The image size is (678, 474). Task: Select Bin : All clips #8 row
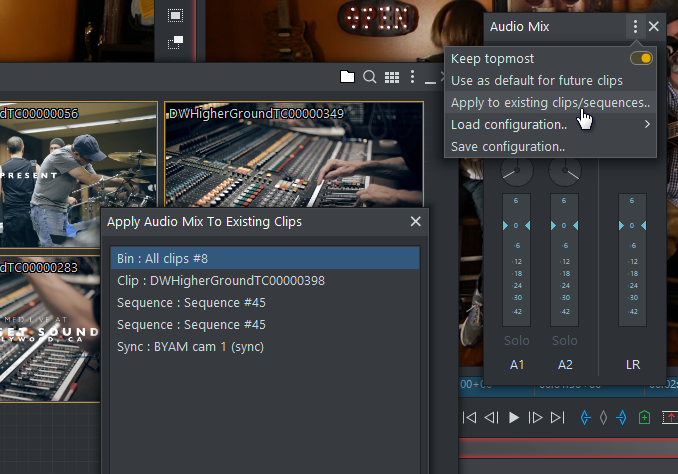tap(265, 259)
